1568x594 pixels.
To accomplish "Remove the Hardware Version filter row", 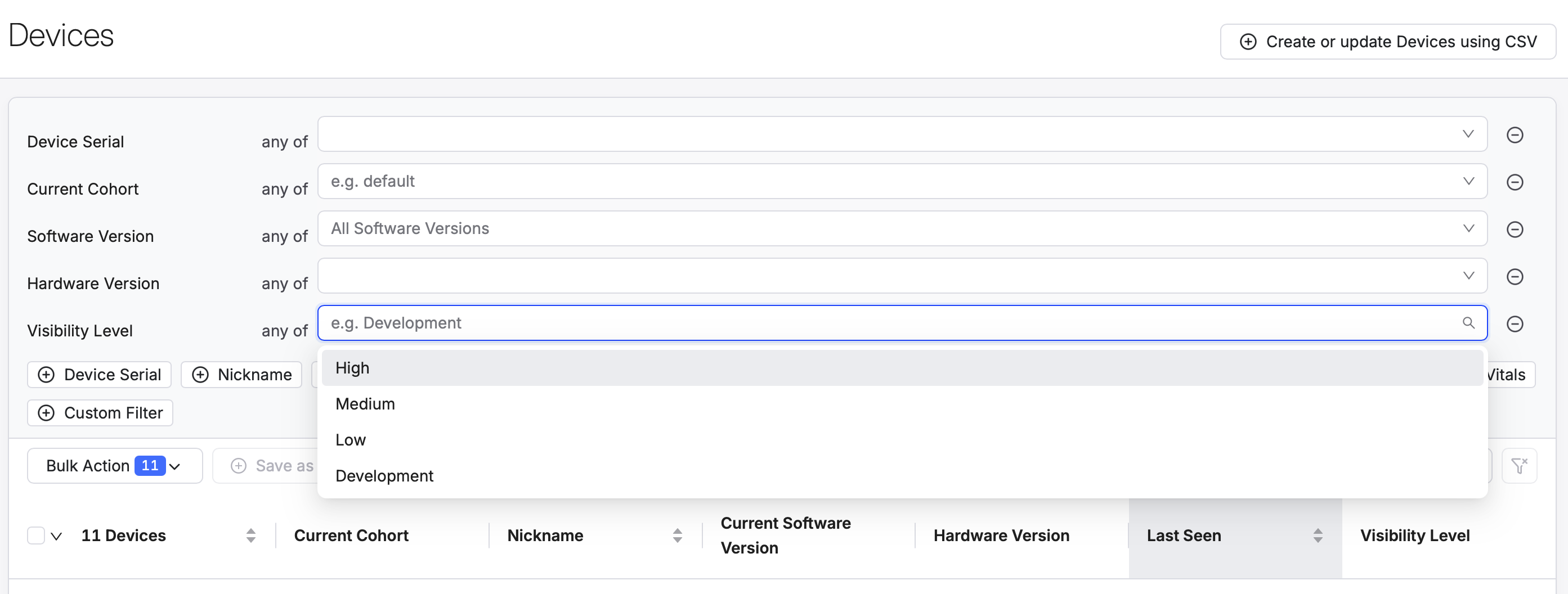I will (x=1515, y=276).
